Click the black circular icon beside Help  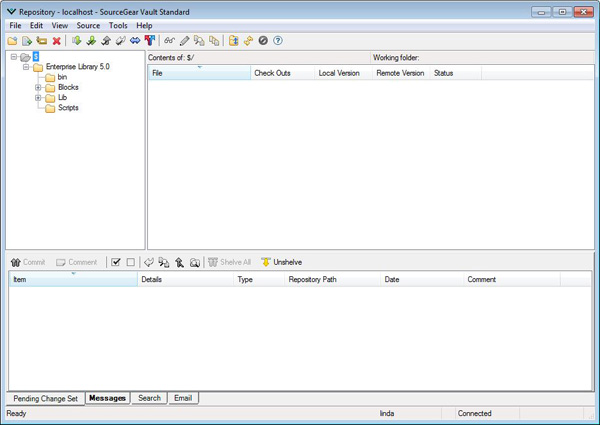click(x=263, y=41)
